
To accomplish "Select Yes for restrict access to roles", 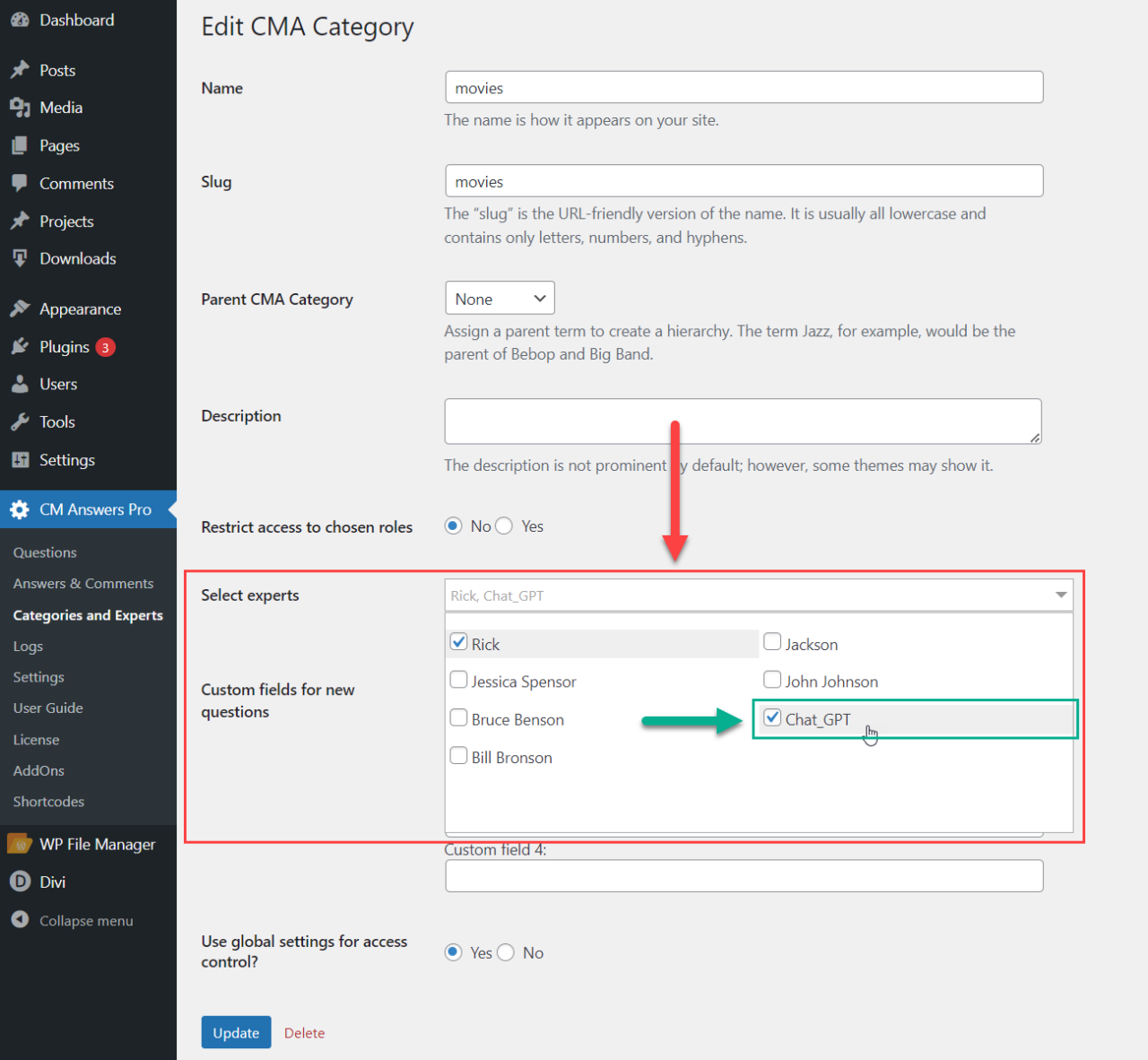I will point(504,526).
